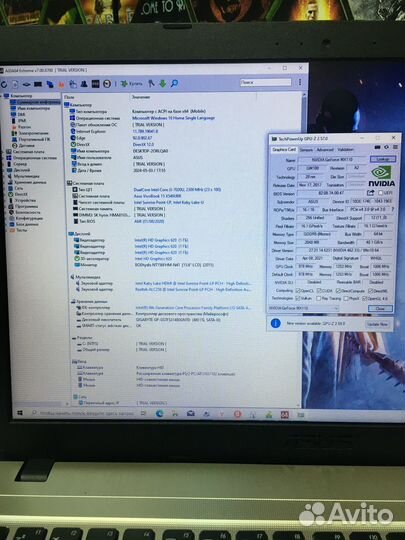Switch to the Advanced tab in GPU-Z

[325, 150]
